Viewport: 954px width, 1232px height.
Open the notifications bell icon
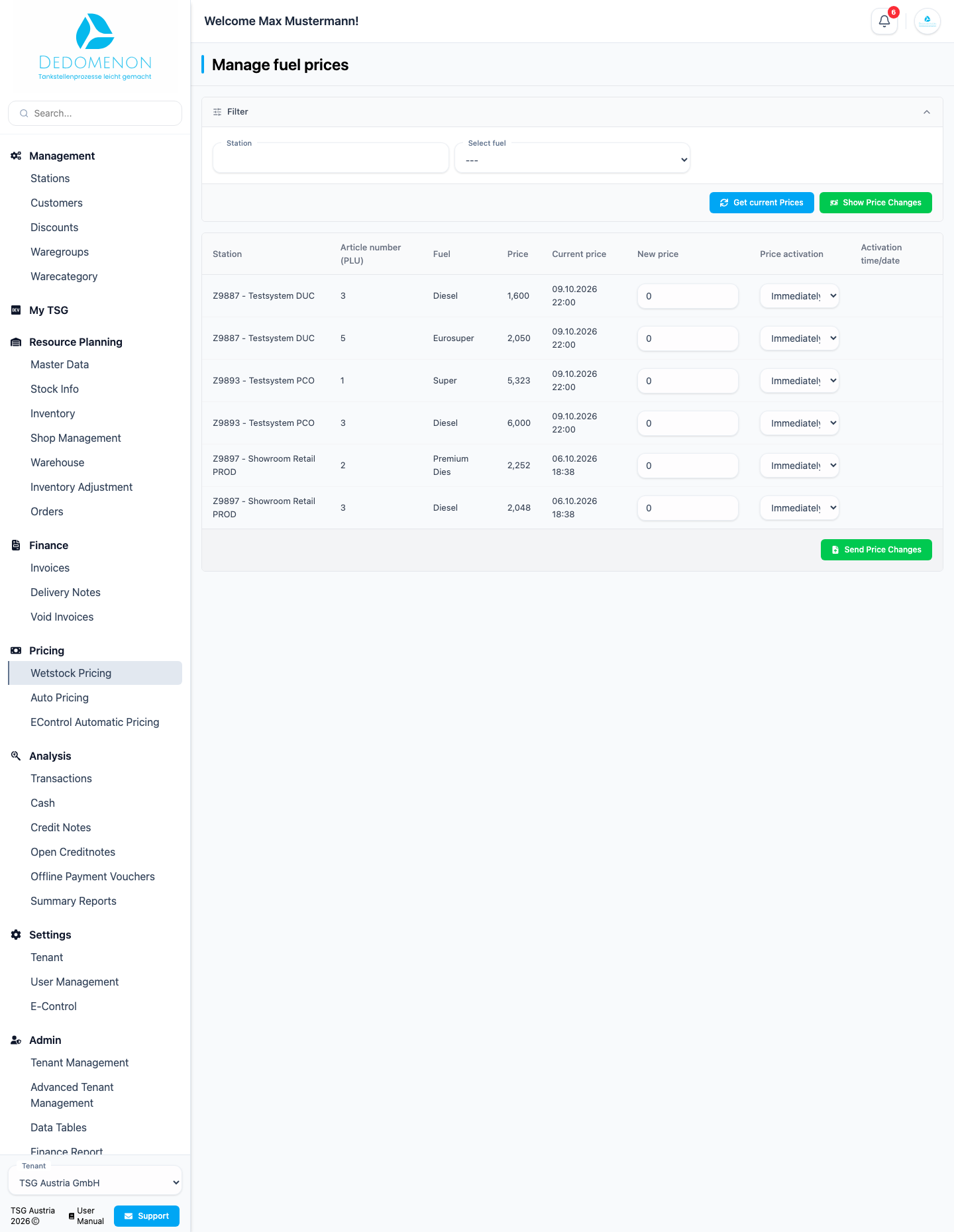coord(884,21)
